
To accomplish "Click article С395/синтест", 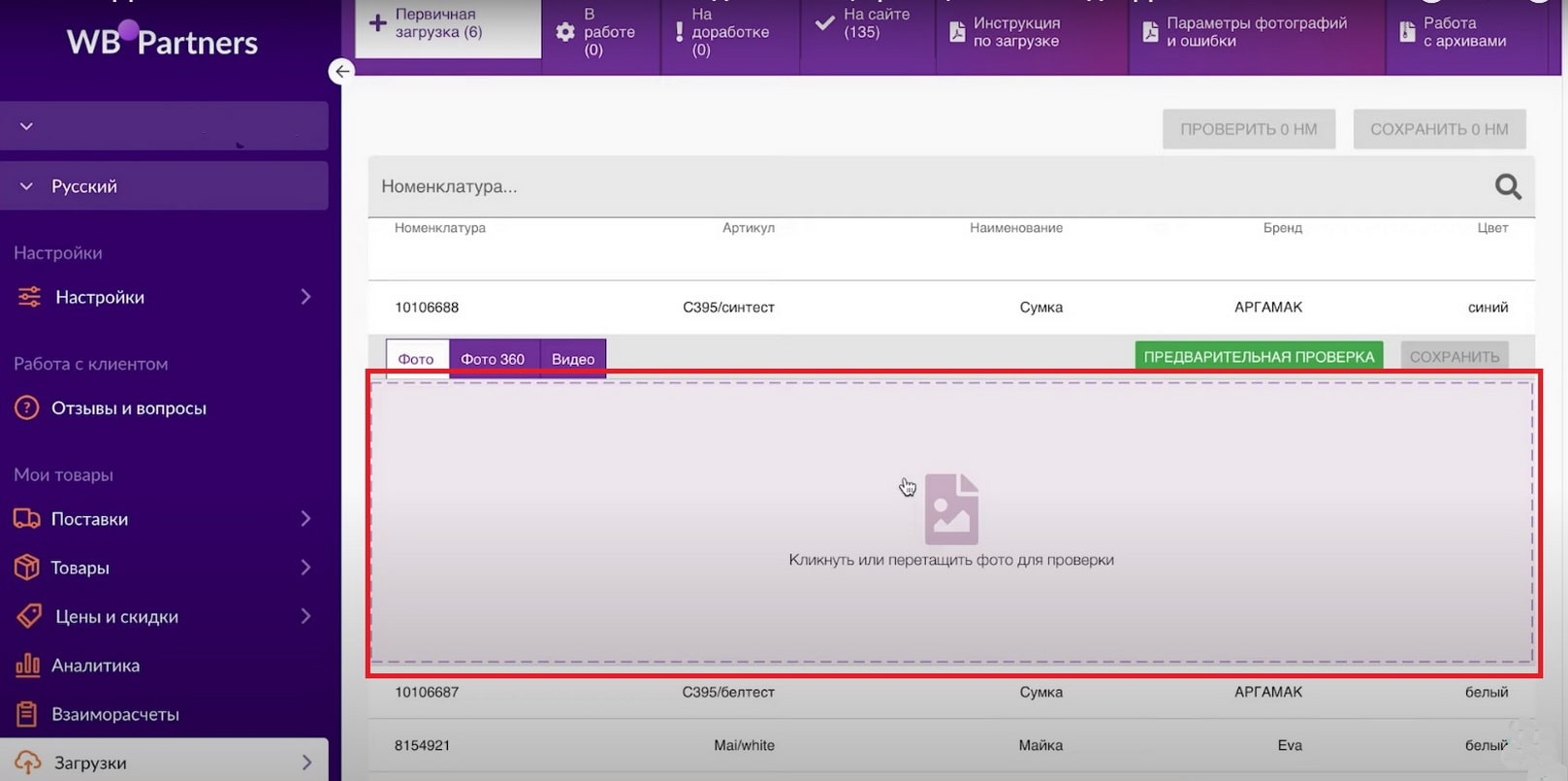I will 728,308.
